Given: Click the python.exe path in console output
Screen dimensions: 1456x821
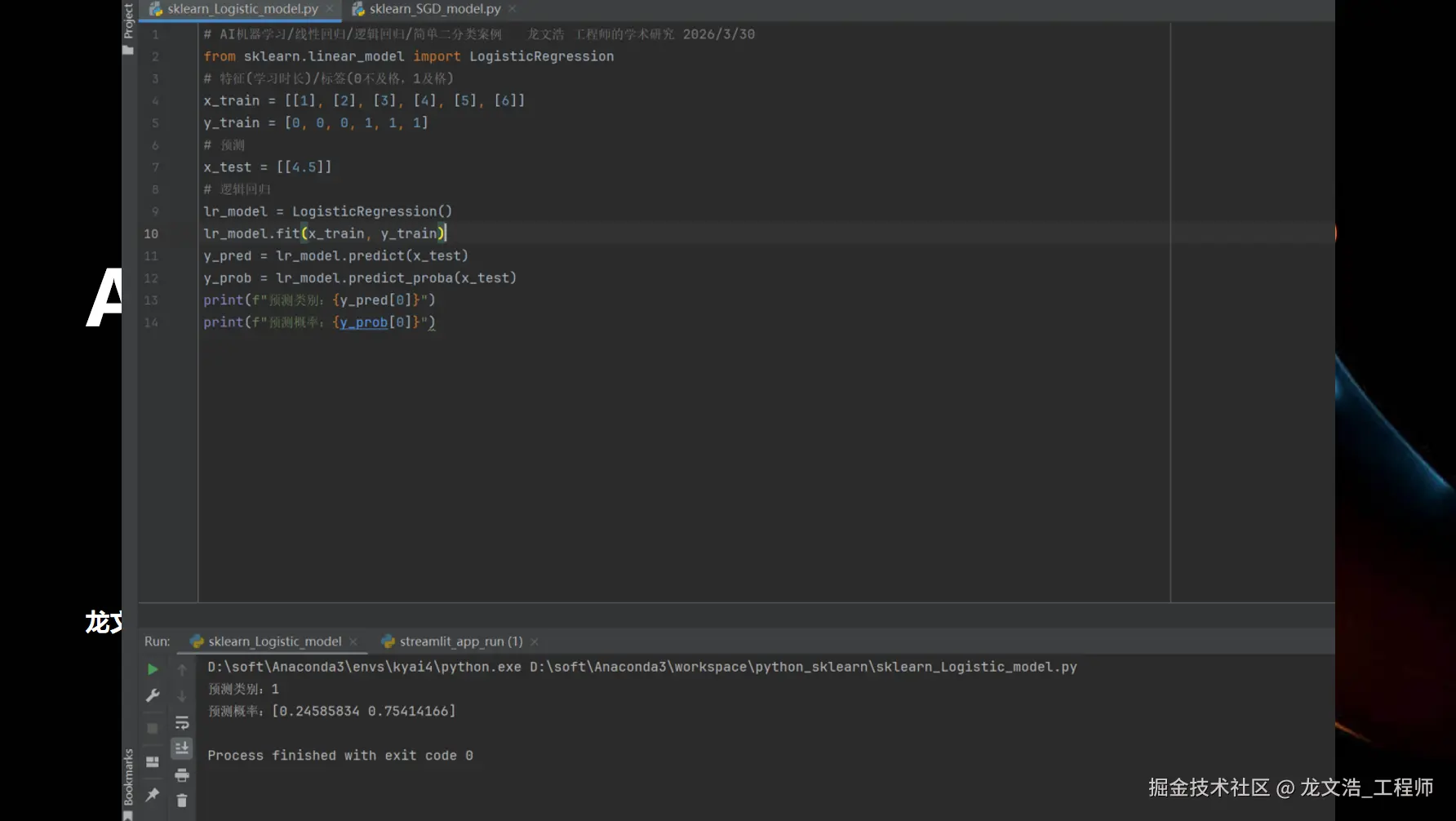Looking at the screenshot, I should point(364,667).
